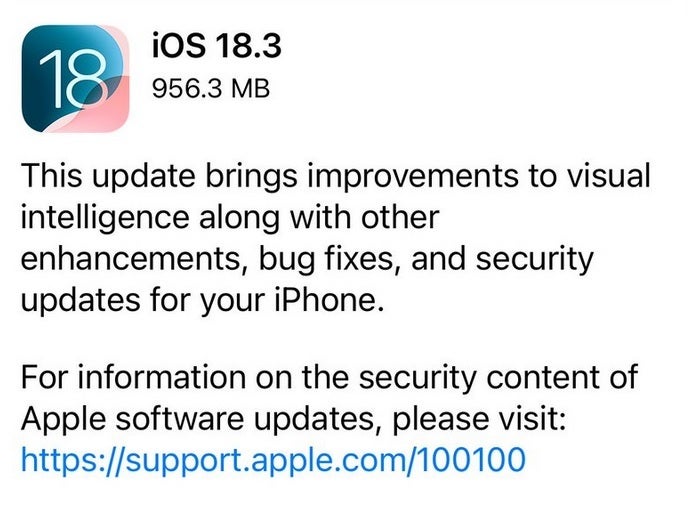Tap the 'enhancements, bug fixes' text line
The height and width of the screenshot is (516, 688).
[307, 260]
